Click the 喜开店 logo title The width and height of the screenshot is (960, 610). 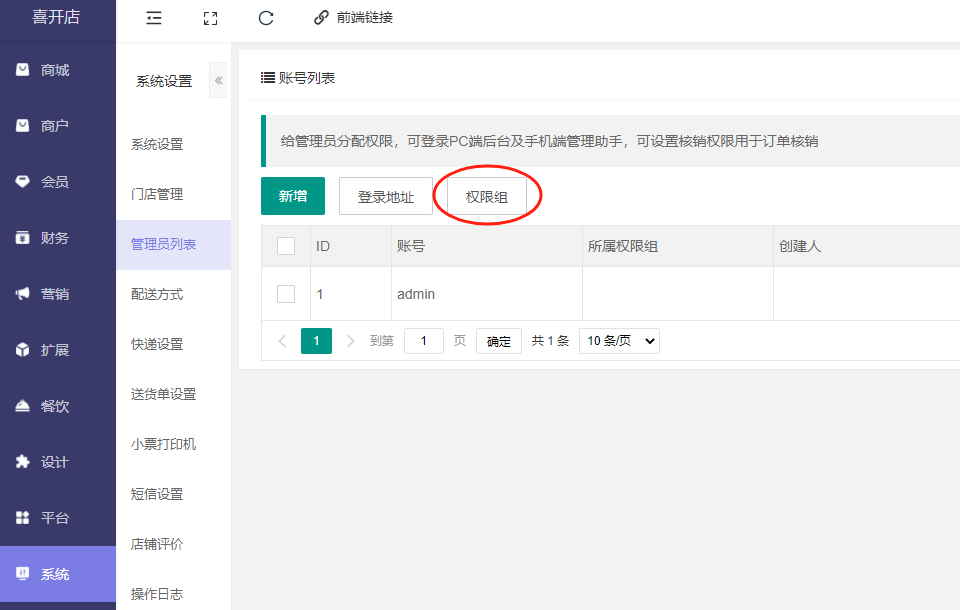pos(56,17)
